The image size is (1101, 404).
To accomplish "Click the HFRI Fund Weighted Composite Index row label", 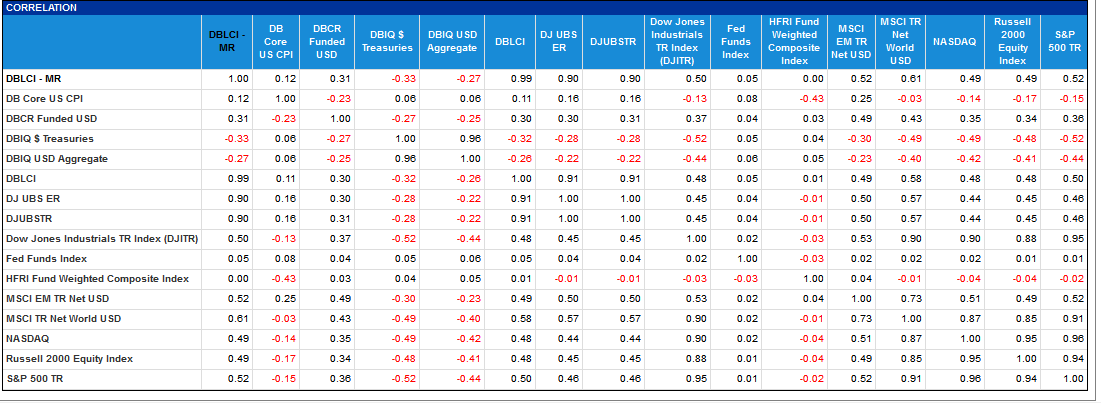I will 97,279.
